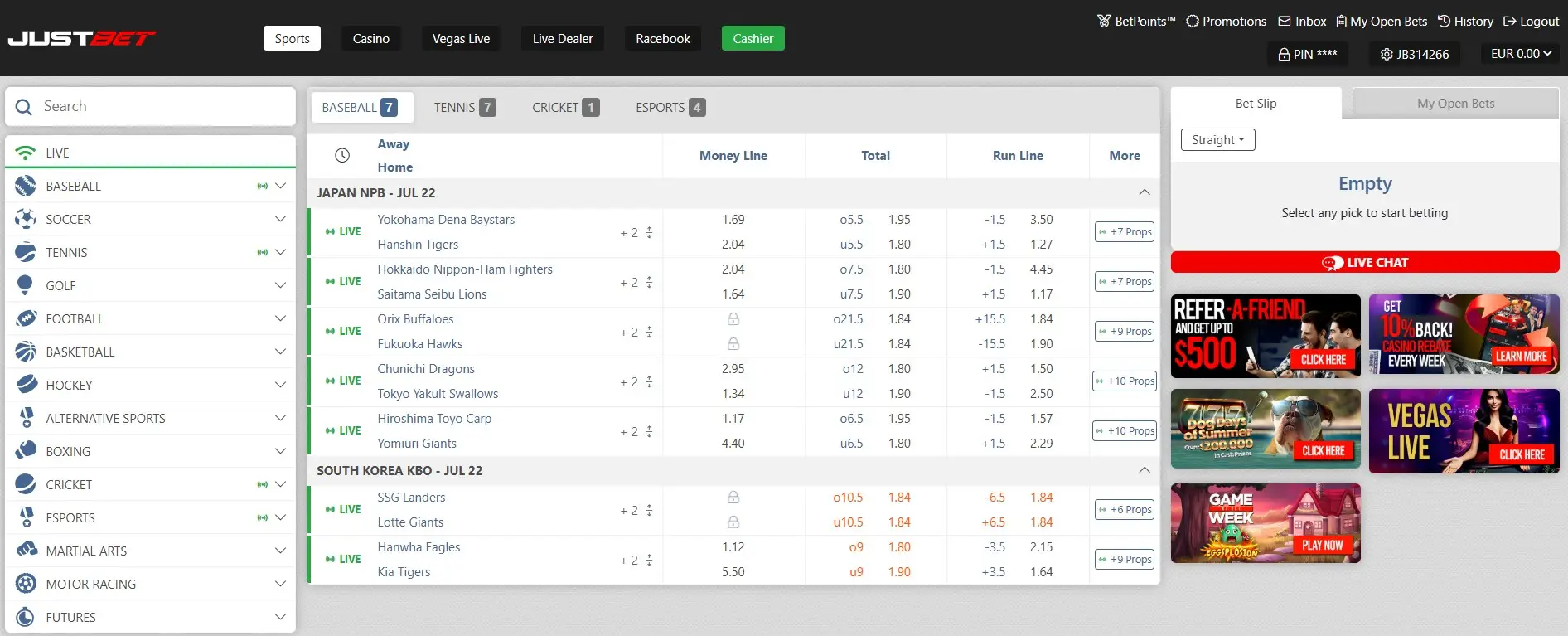
Task: Click the red Live Chat button
Action: coord(1365,262)
